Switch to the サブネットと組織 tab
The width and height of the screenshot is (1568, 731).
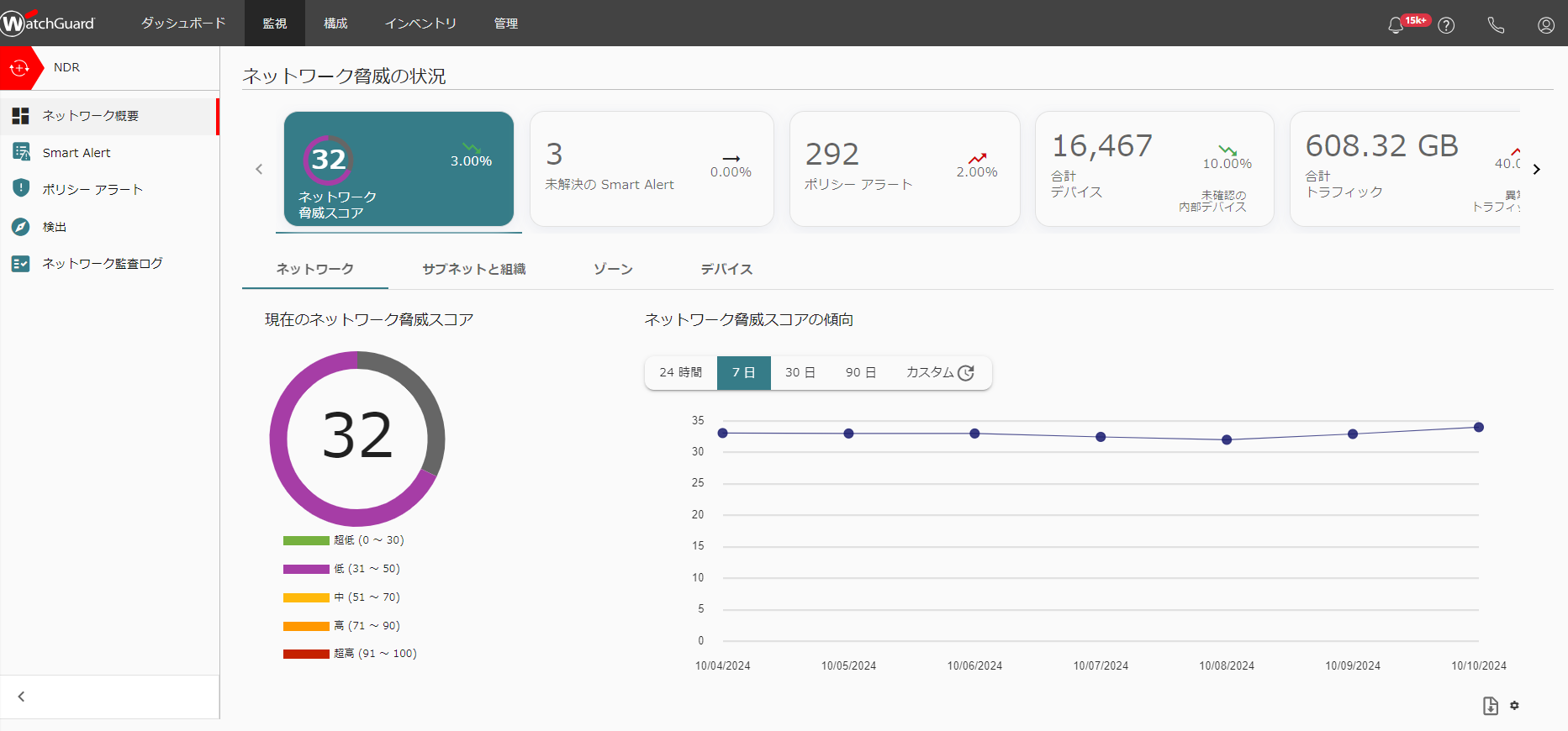474,269
